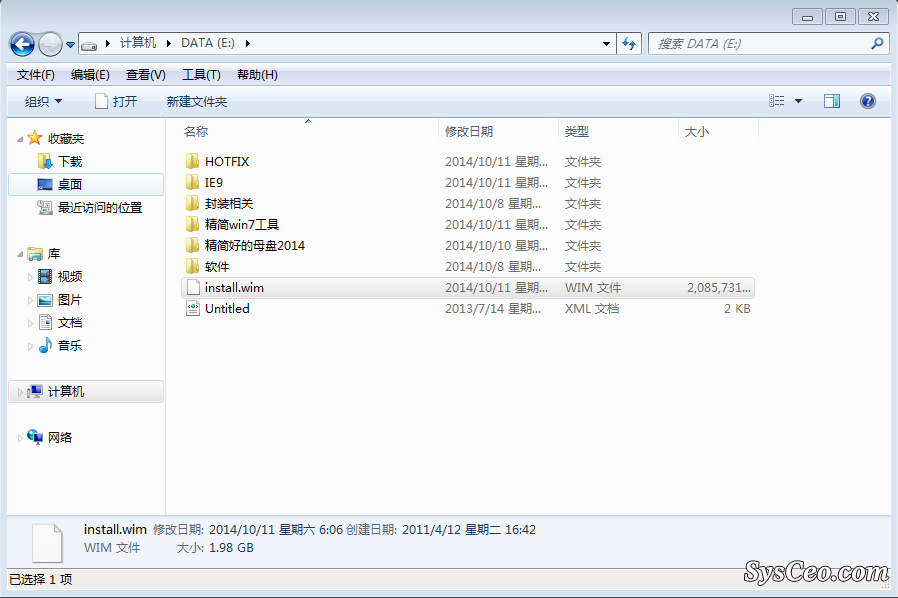Expand the 视频 library node

pyautogui.click(x=30, y=277)
